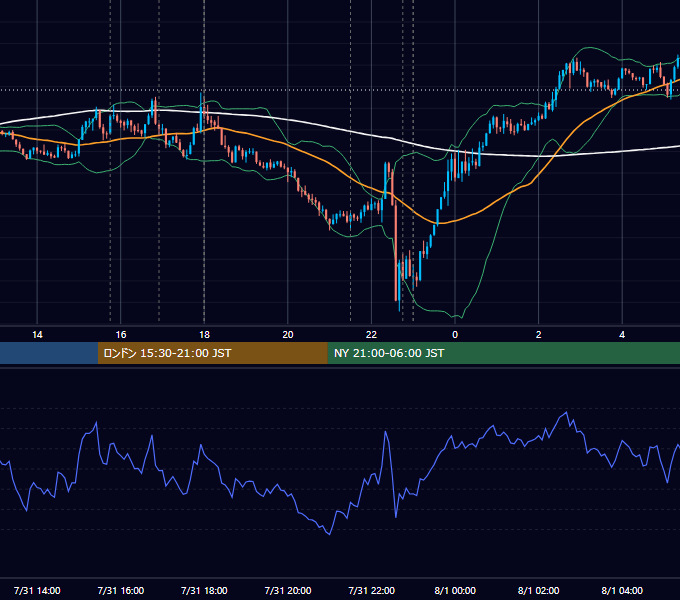This screenshot has height=600, width=680.
Task: Click the 16 hour axis label
Action: 121,335
